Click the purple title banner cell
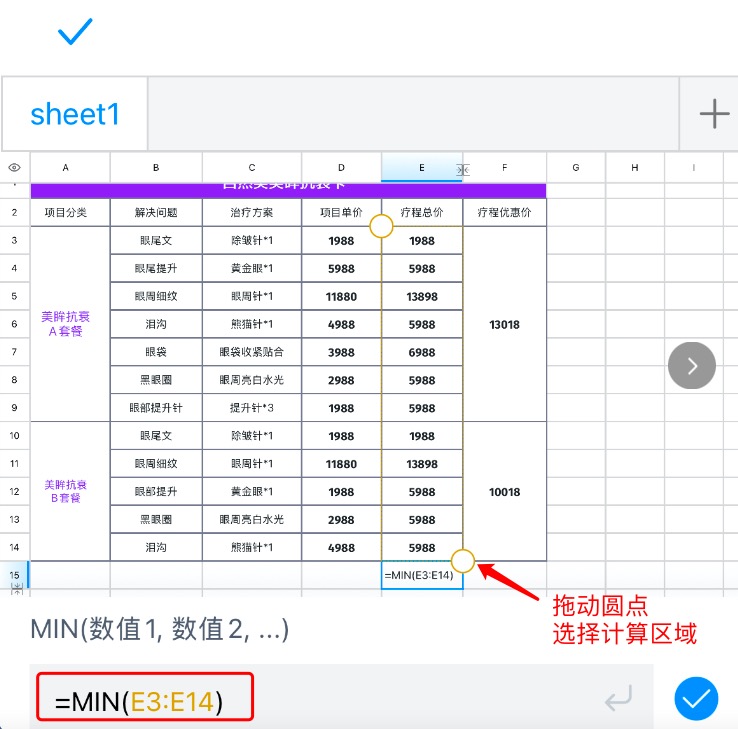 click(288, 190)
